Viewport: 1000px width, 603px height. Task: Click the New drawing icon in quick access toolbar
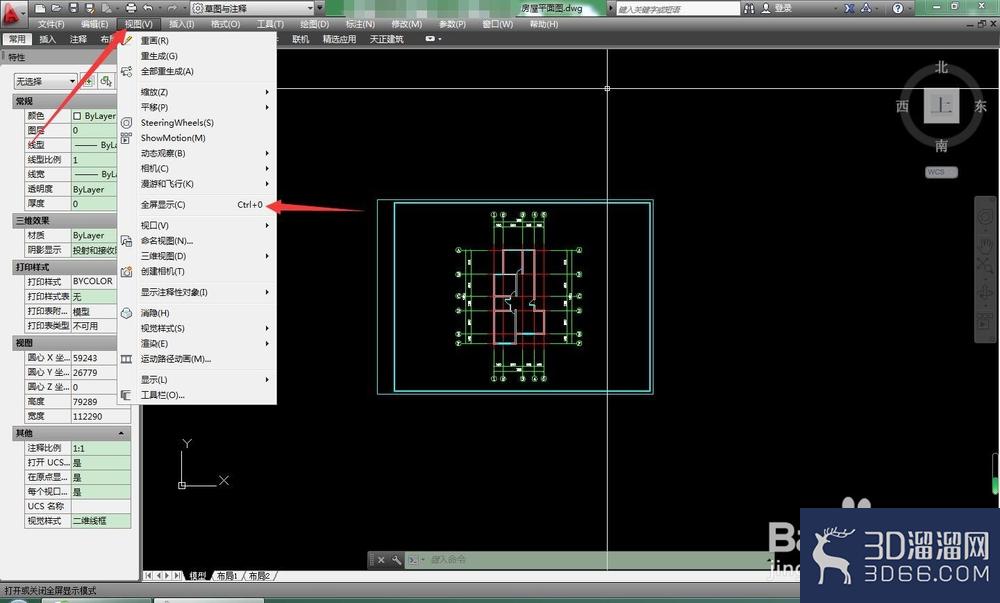[40, 8]
